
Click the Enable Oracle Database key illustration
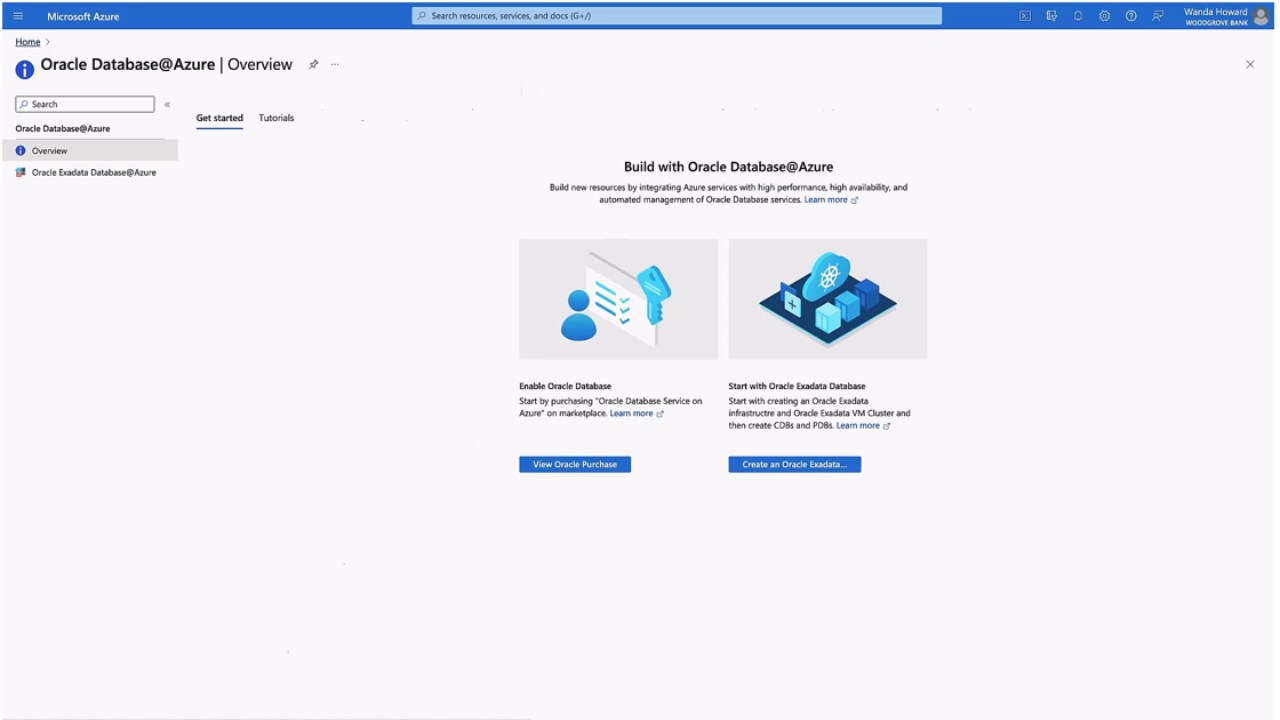pyautogui.click(x=618, y=299)
